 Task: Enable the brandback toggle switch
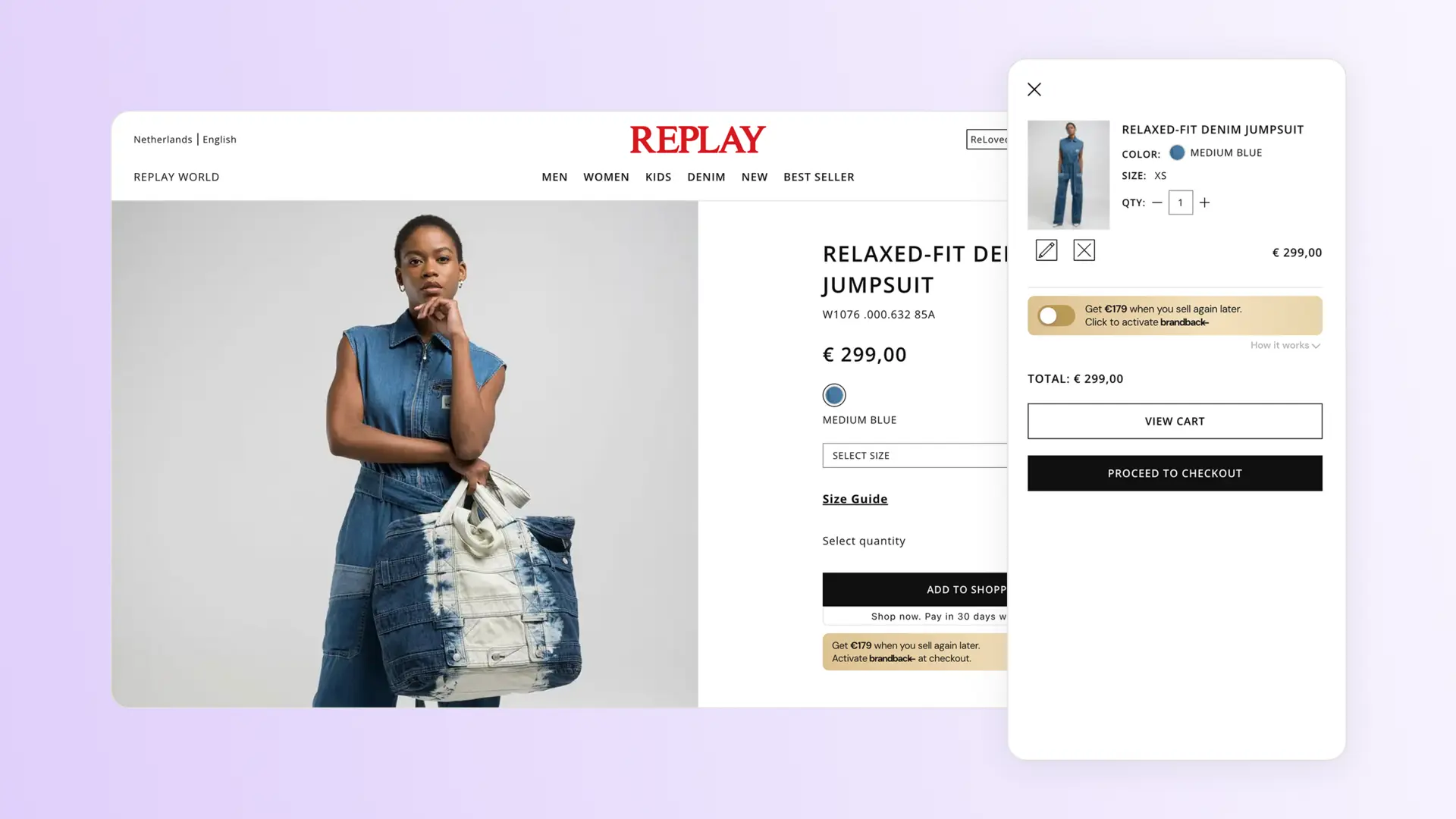pyautogui.click(x=1056, y=315)
